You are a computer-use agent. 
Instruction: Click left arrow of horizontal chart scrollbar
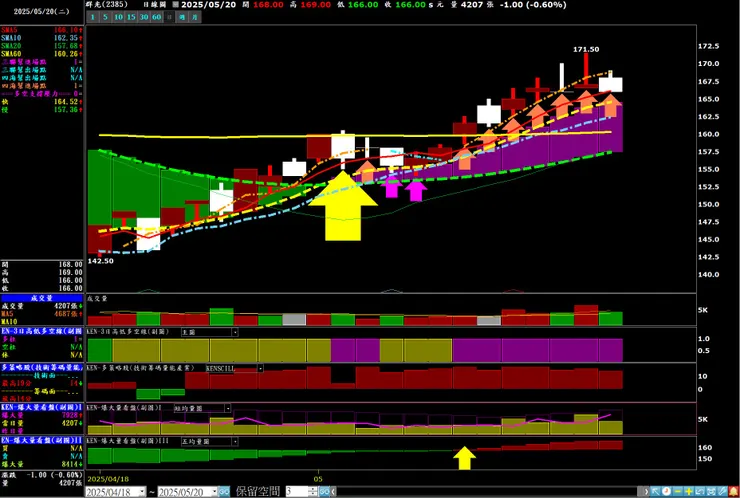pos(333,491)
